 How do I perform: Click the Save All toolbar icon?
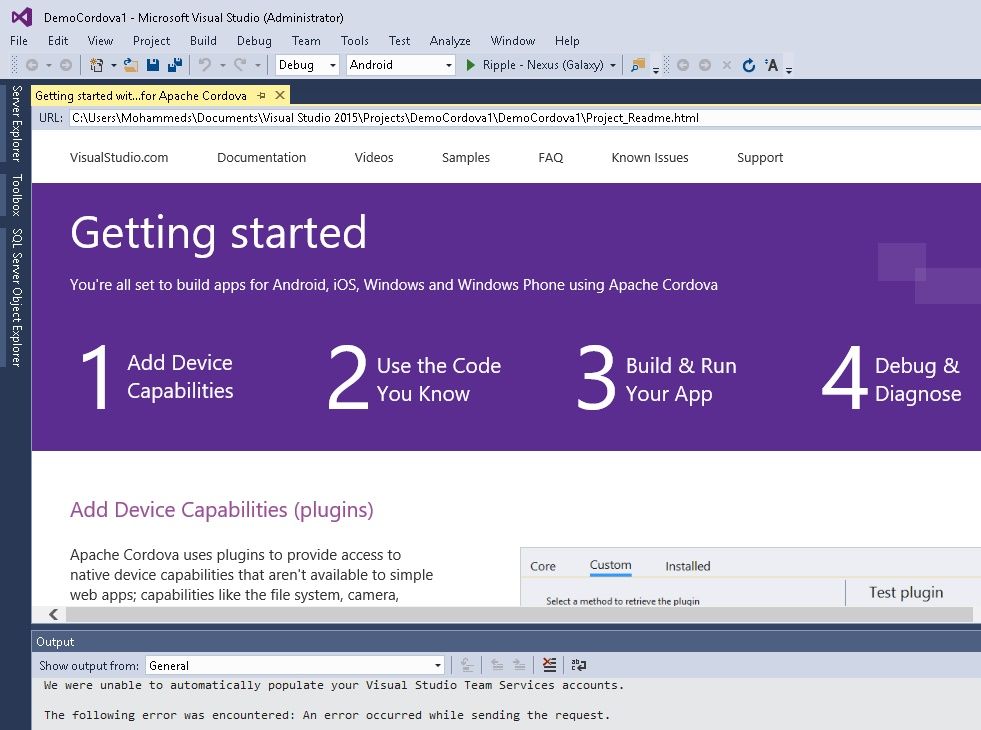pos(175,65)
